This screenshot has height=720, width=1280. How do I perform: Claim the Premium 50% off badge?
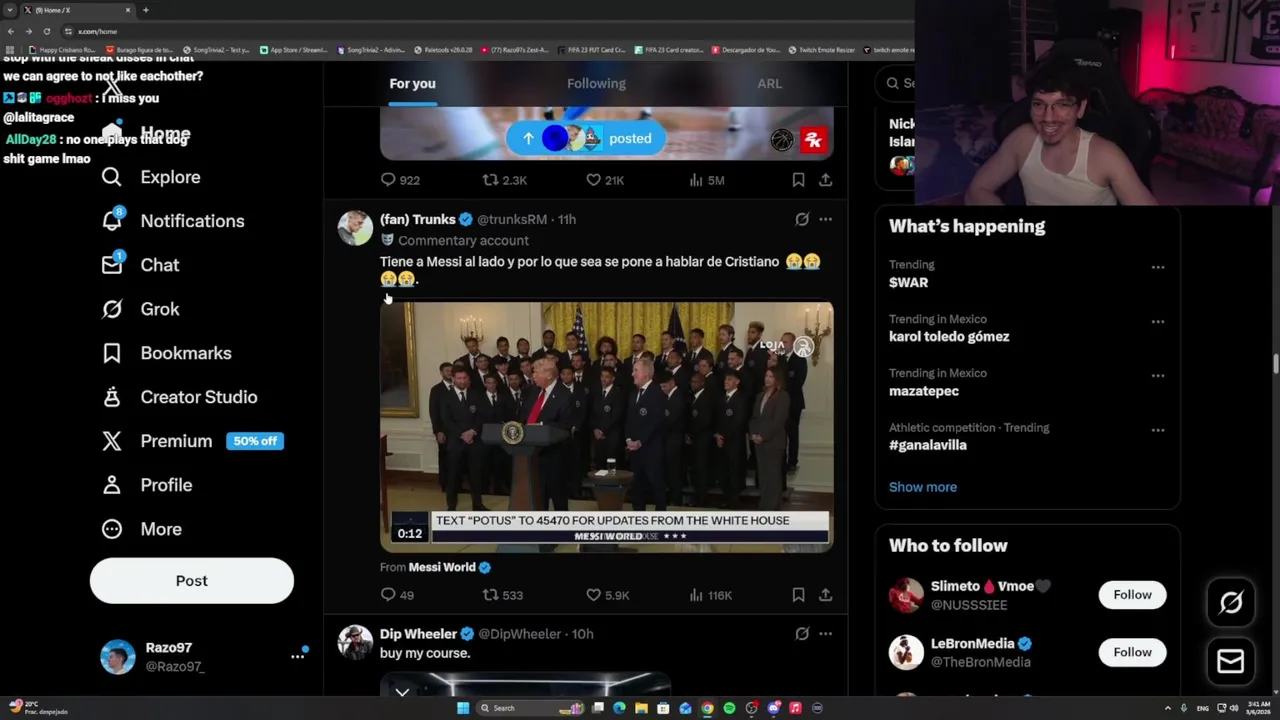coord(255,441)
